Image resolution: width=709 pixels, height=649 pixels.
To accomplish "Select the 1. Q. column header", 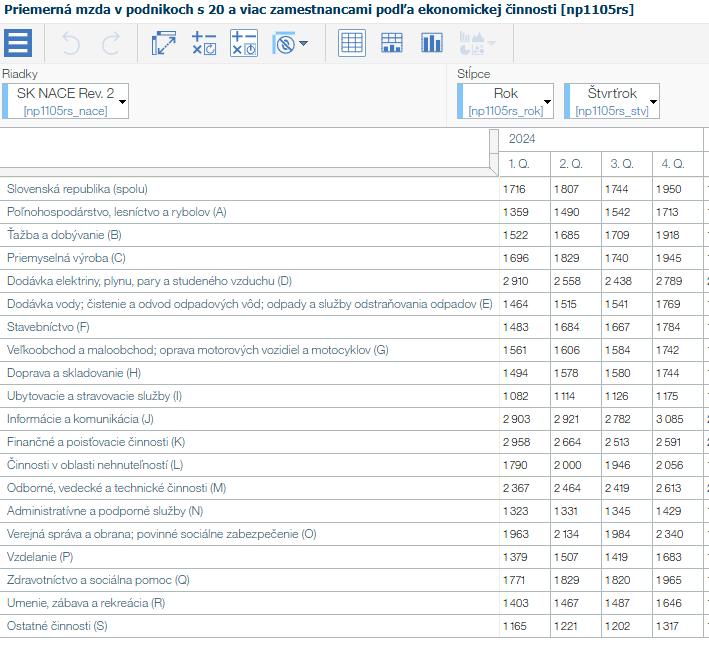I will point(519,163).
